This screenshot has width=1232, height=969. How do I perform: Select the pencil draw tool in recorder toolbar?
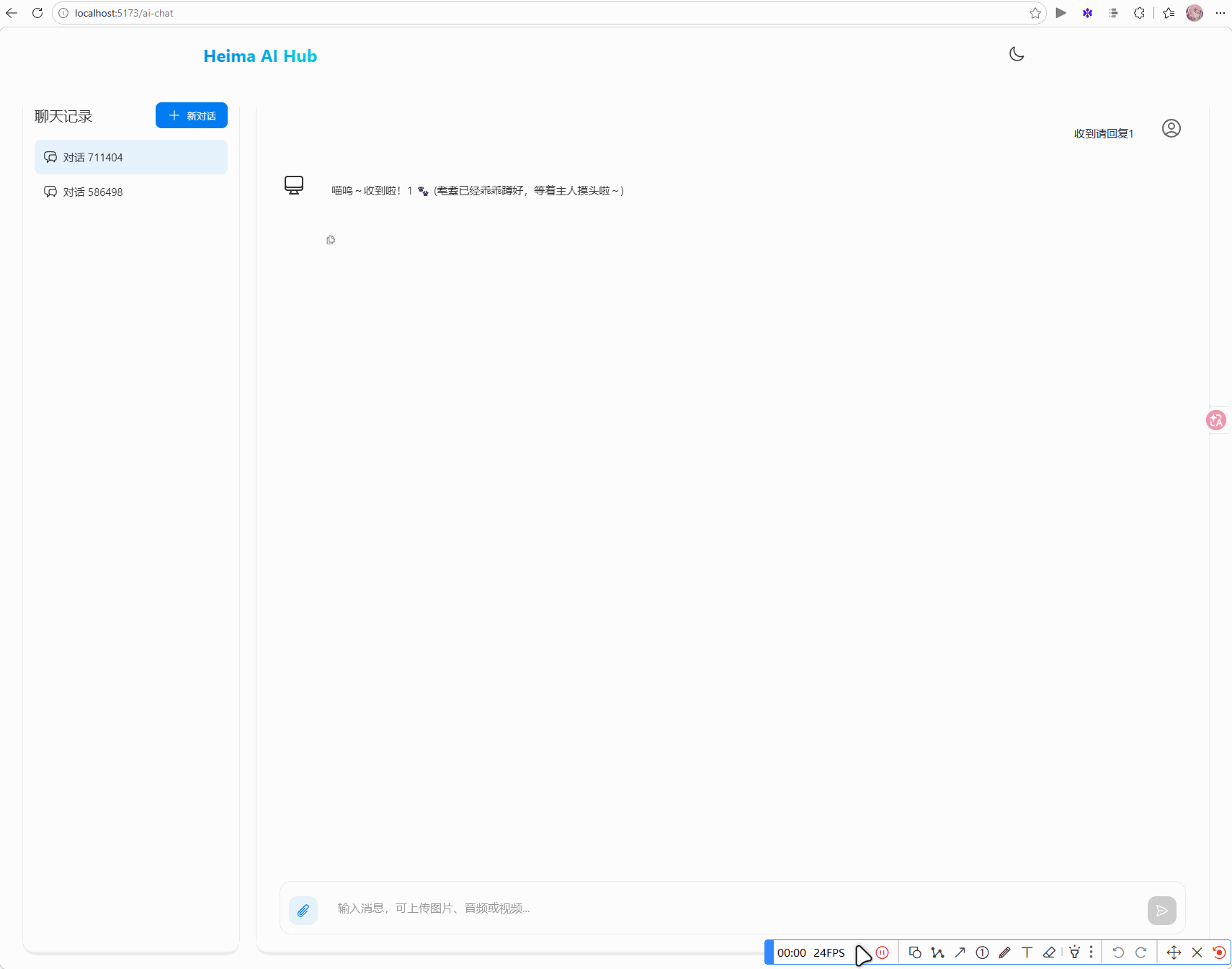coord(1004,952)
